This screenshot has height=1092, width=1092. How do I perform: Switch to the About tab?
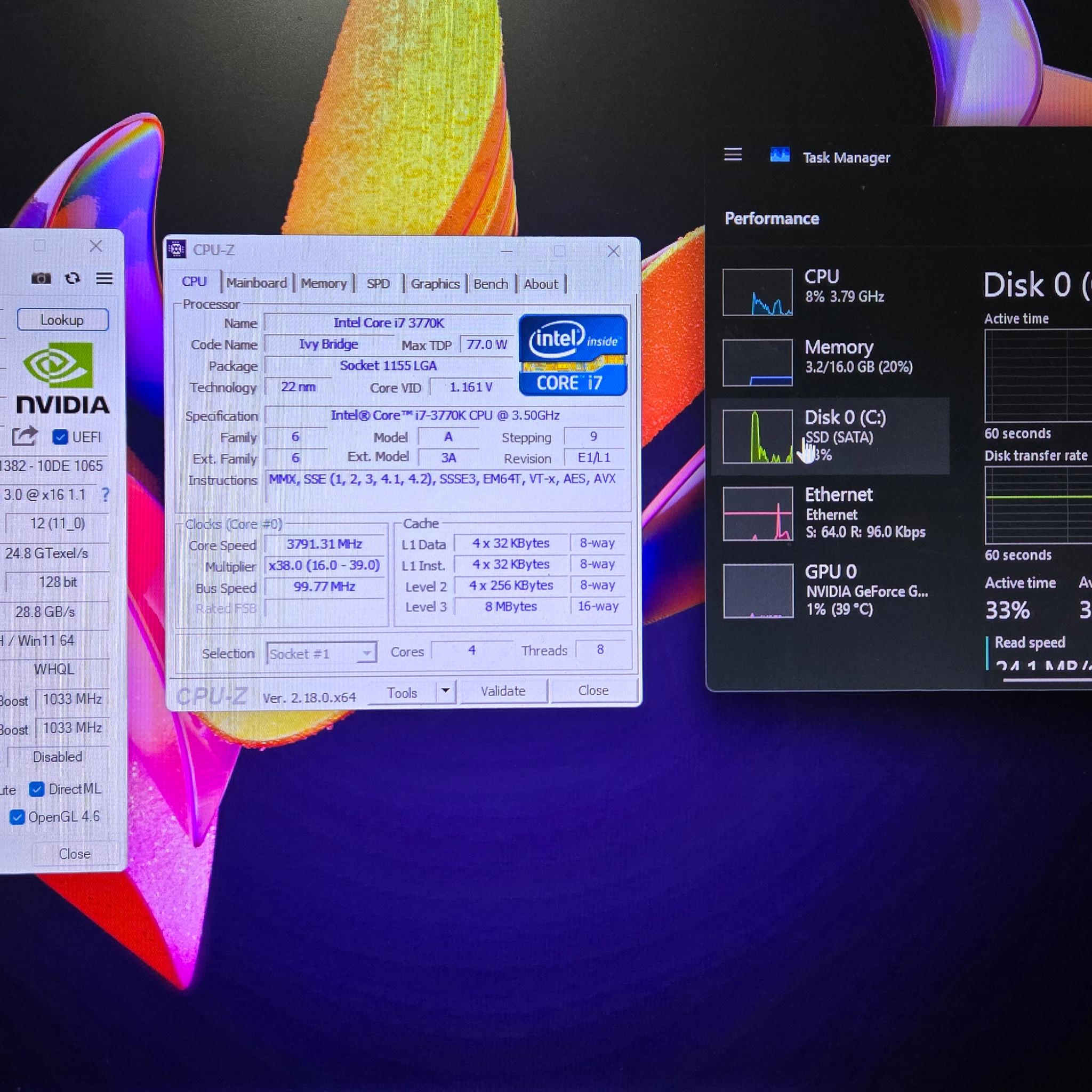(541, 284)
